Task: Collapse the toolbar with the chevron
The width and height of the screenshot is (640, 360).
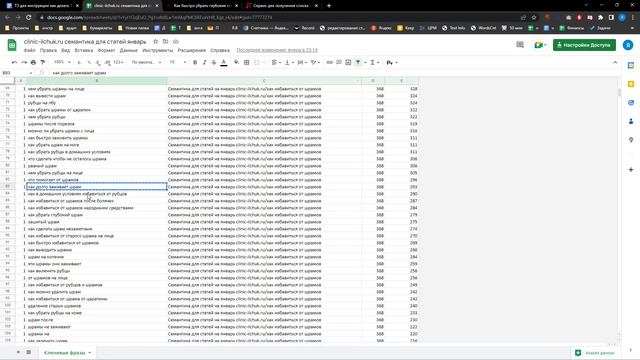Action: 615,62
